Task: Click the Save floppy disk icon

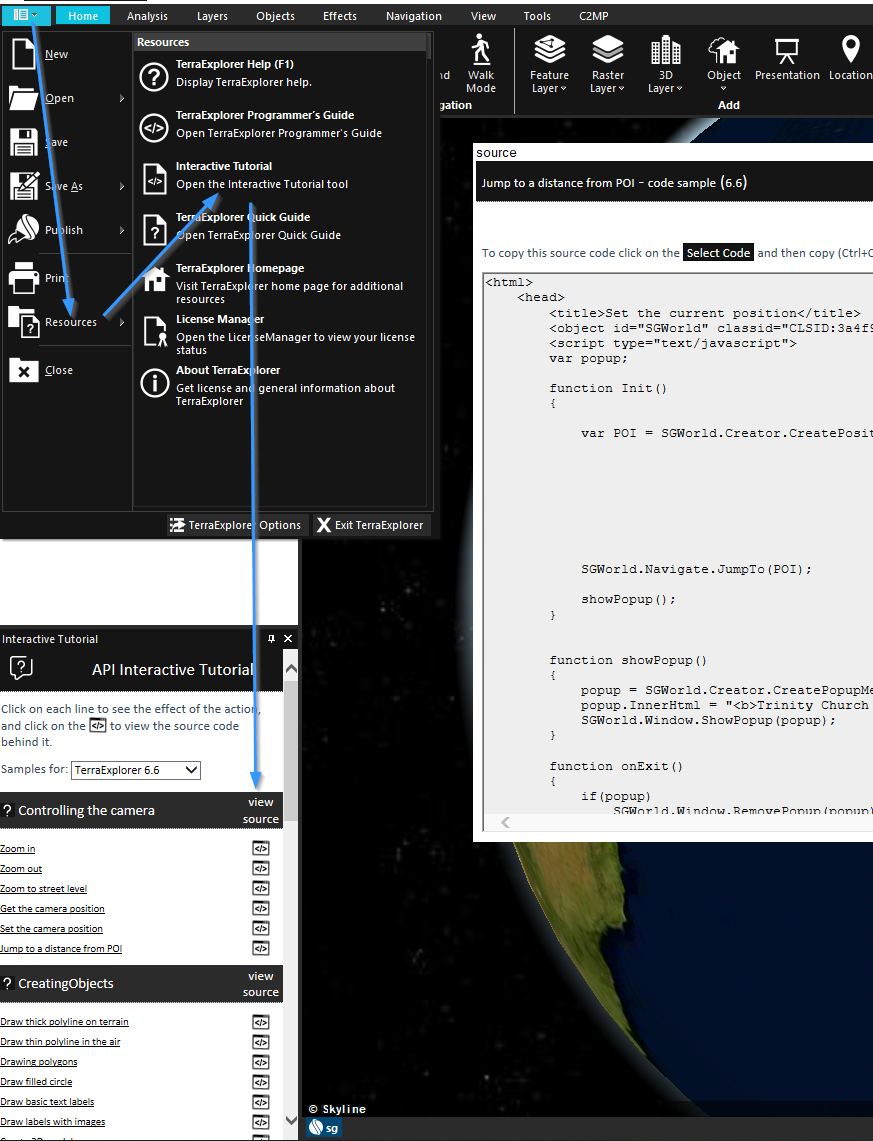Action: point(23,142)
